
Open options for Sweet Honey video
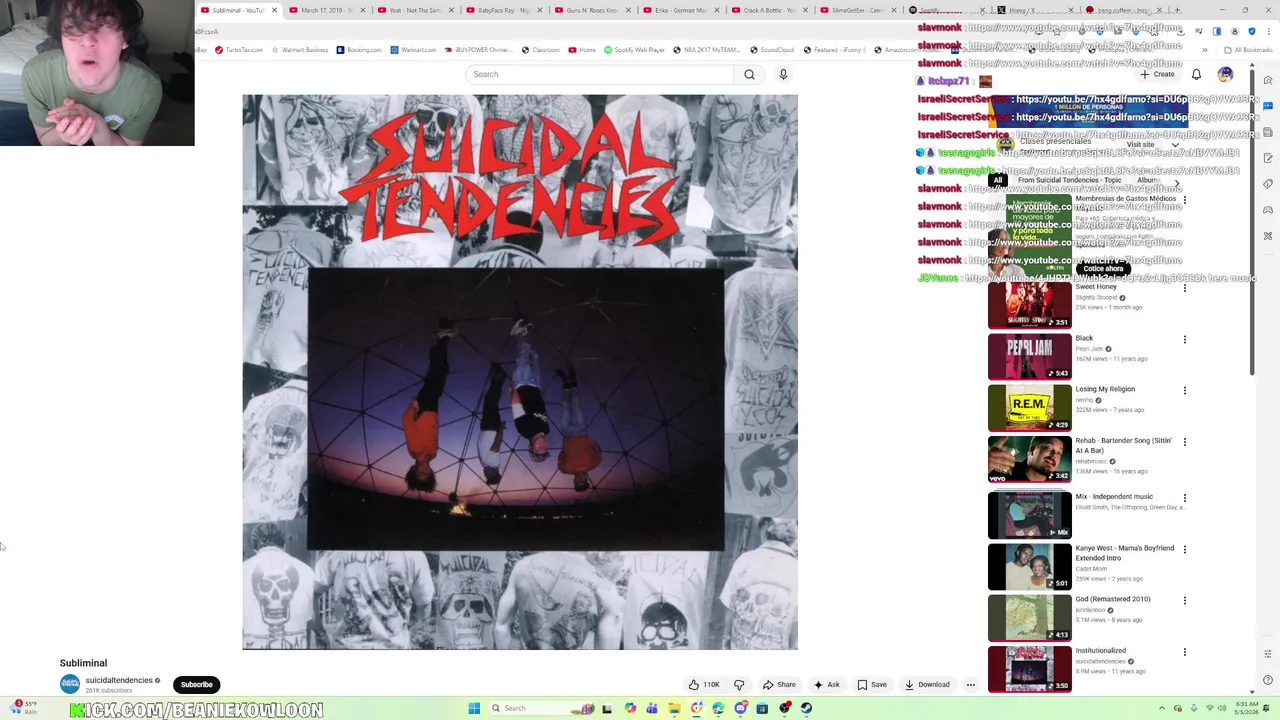[1185, 288]
